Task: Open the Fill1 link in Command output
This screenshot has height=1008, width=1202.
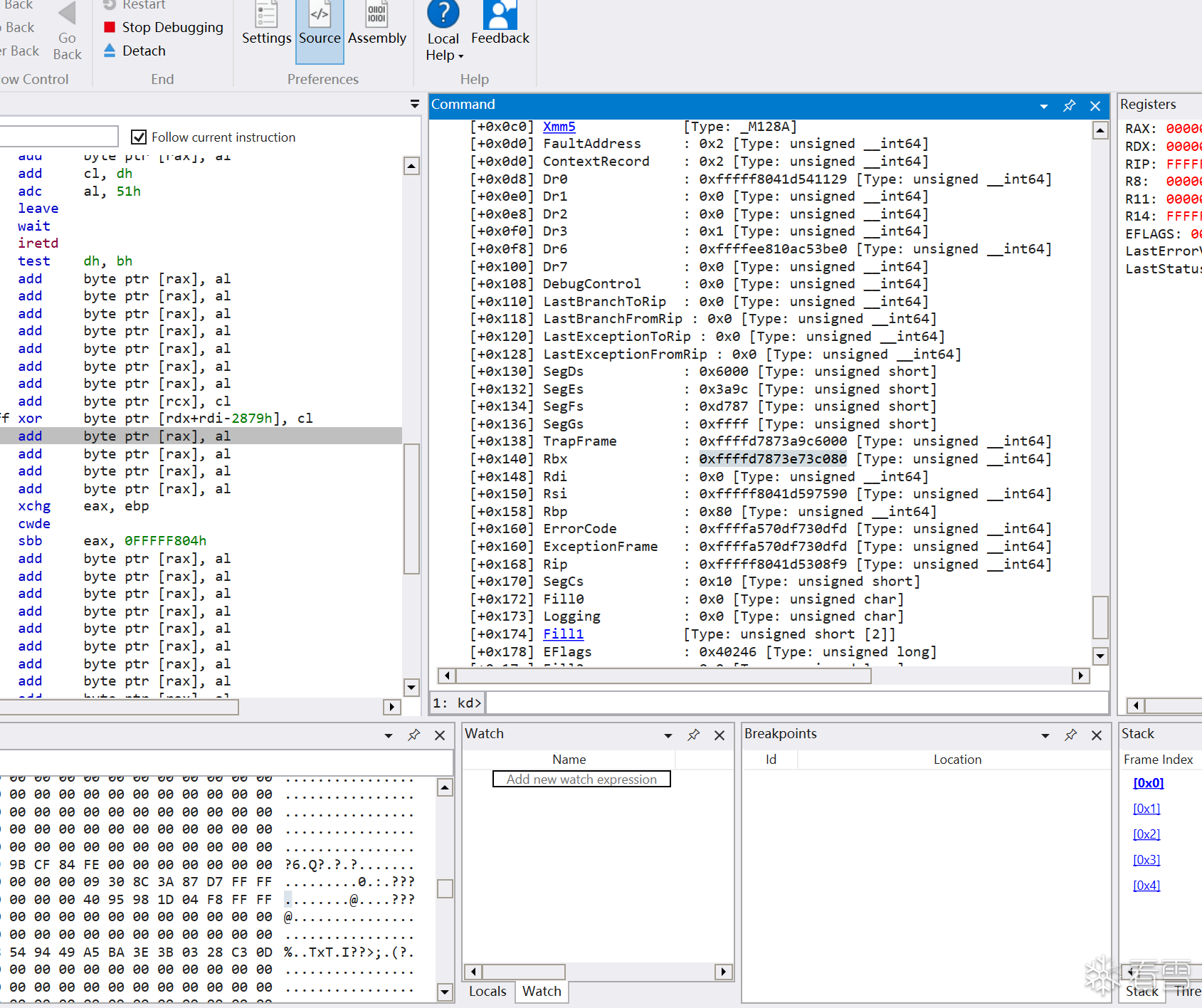Action: tap(563, 634)
